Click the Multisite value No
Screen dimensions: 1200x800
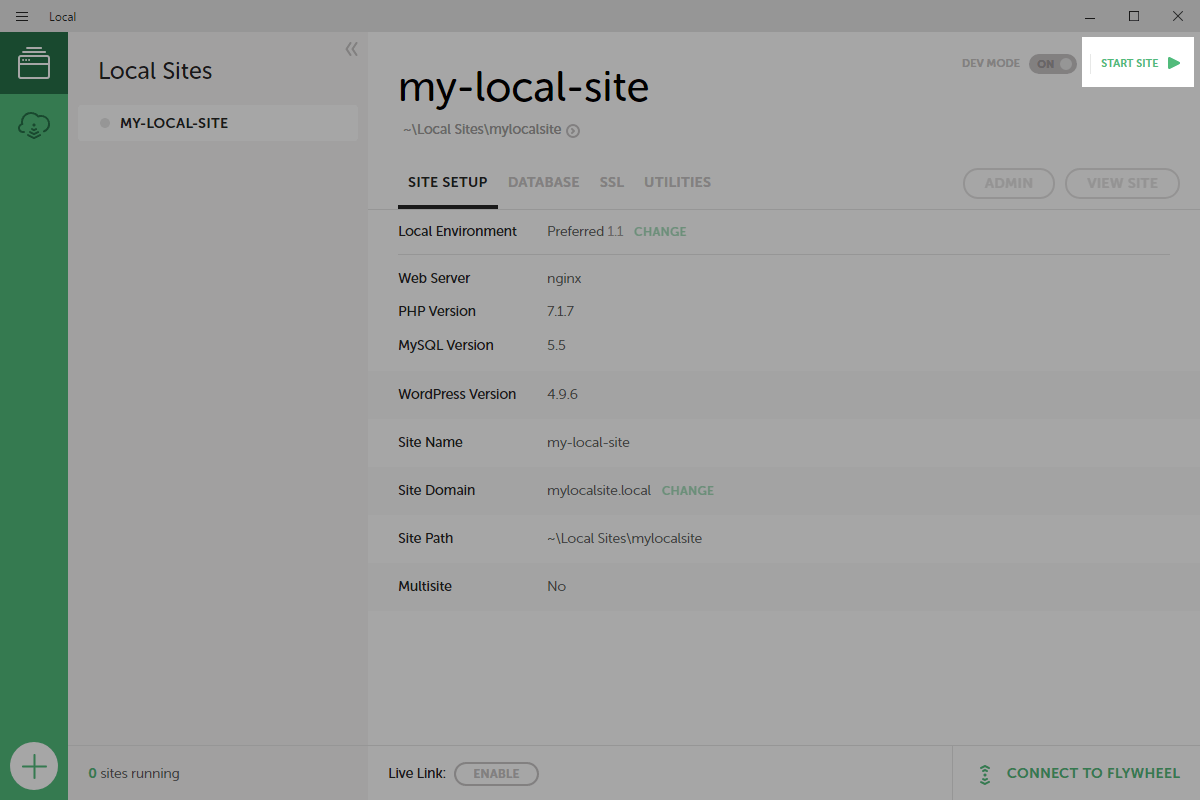coord(556,586)
